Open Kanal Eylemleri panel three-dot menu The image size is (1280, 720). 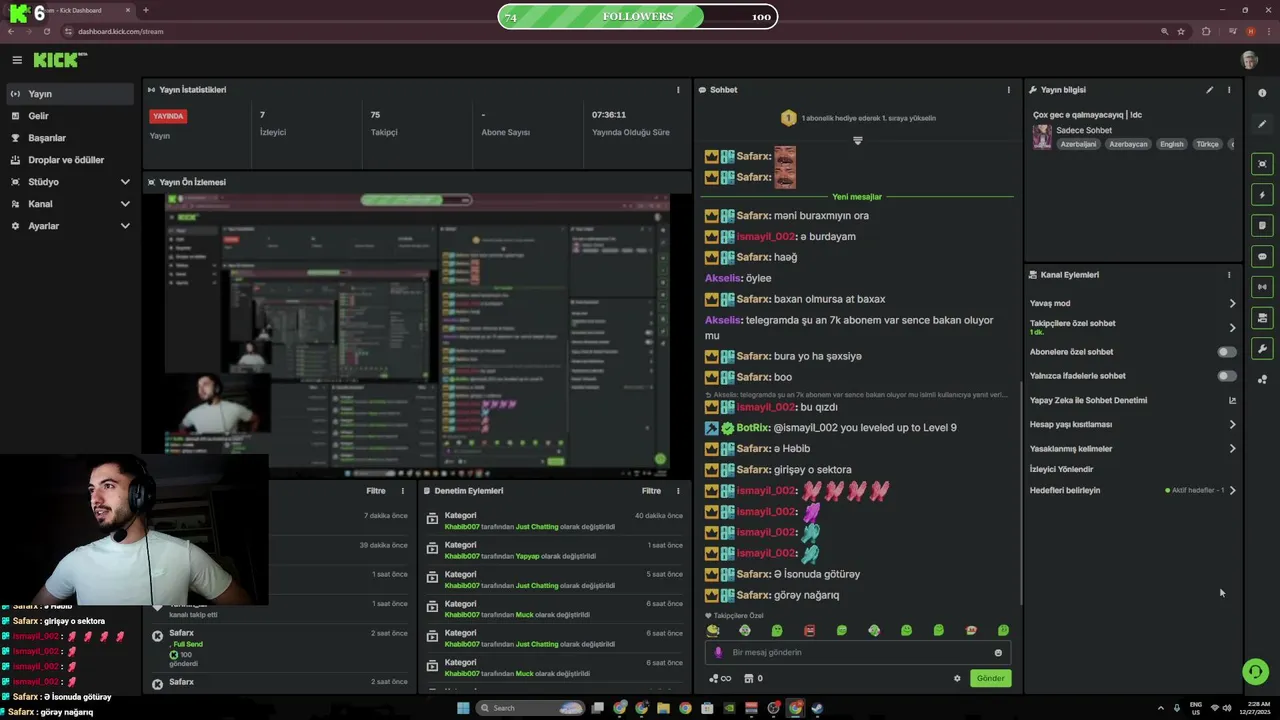point(1229,275)
